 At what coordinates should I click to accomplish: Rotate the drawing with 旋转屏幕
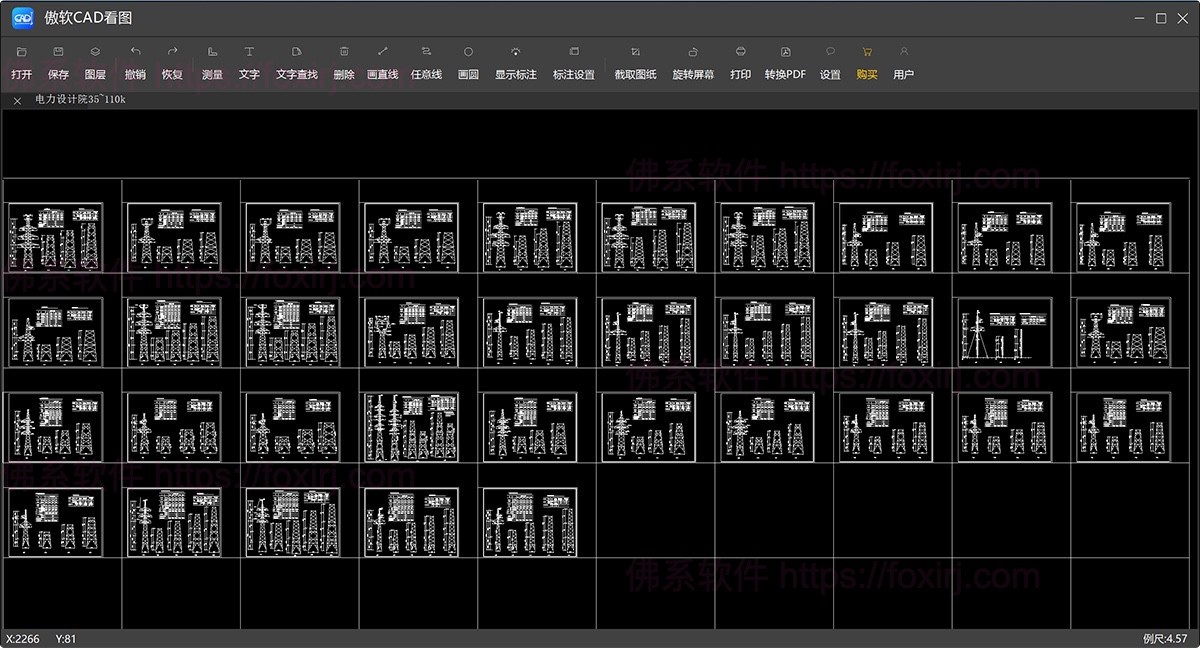[693, 62]
